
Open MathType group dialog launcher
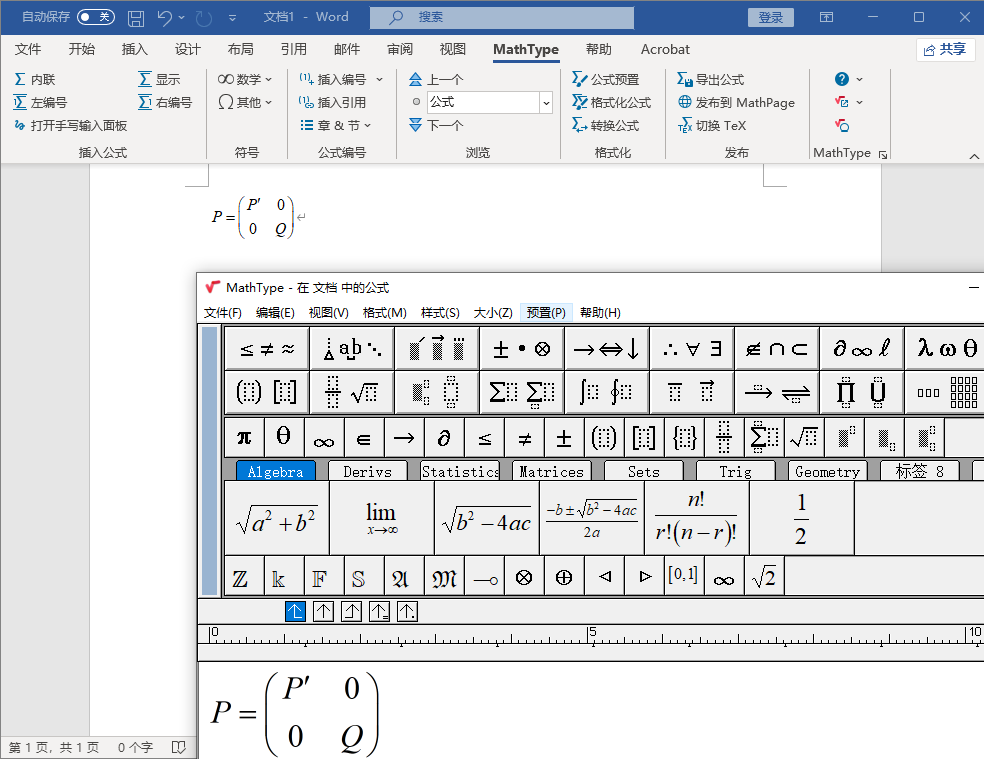click(x=883, y=154)
